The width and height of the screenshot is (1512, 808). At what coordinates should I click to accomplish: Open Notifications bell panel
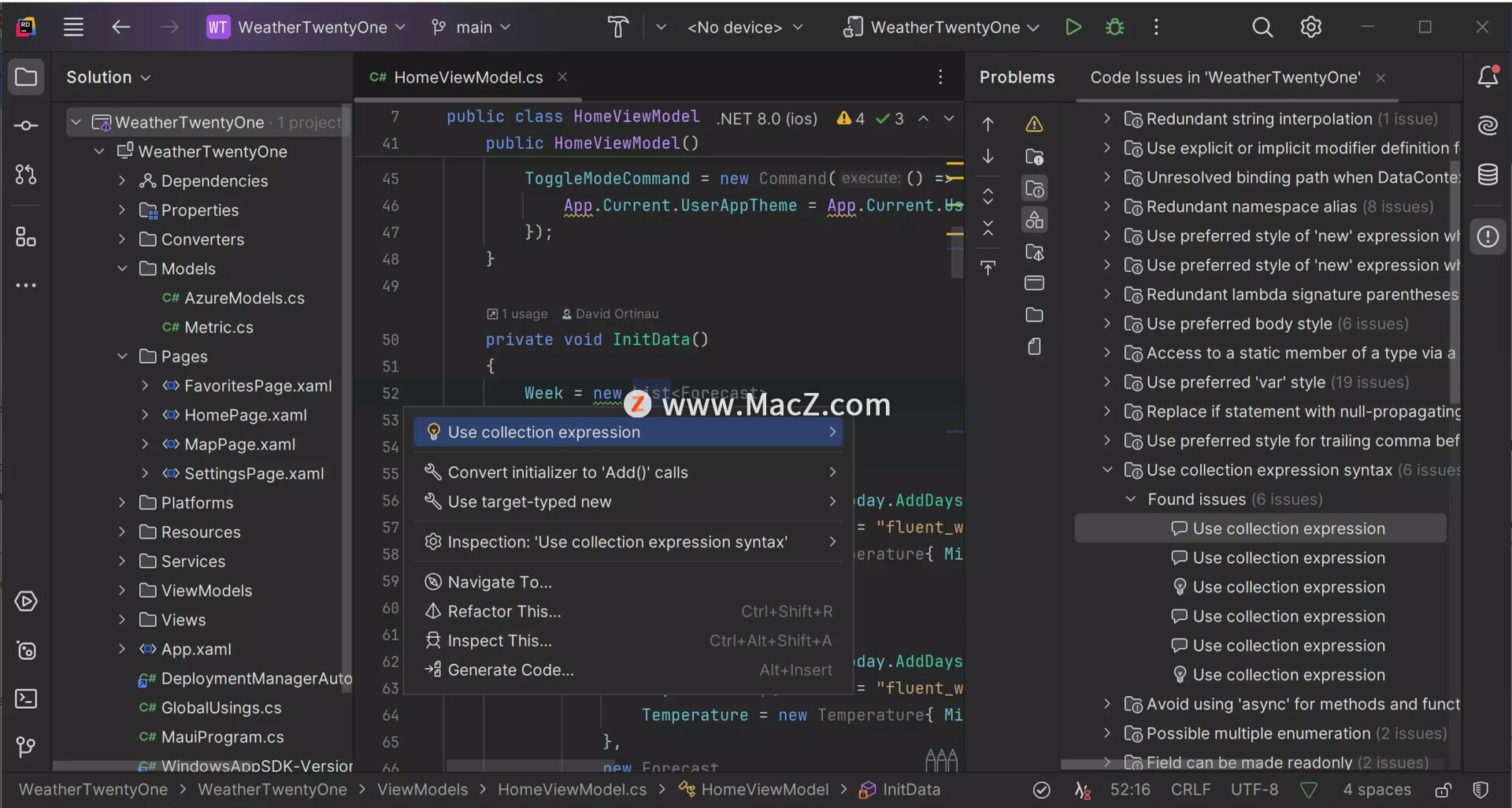1487,77
